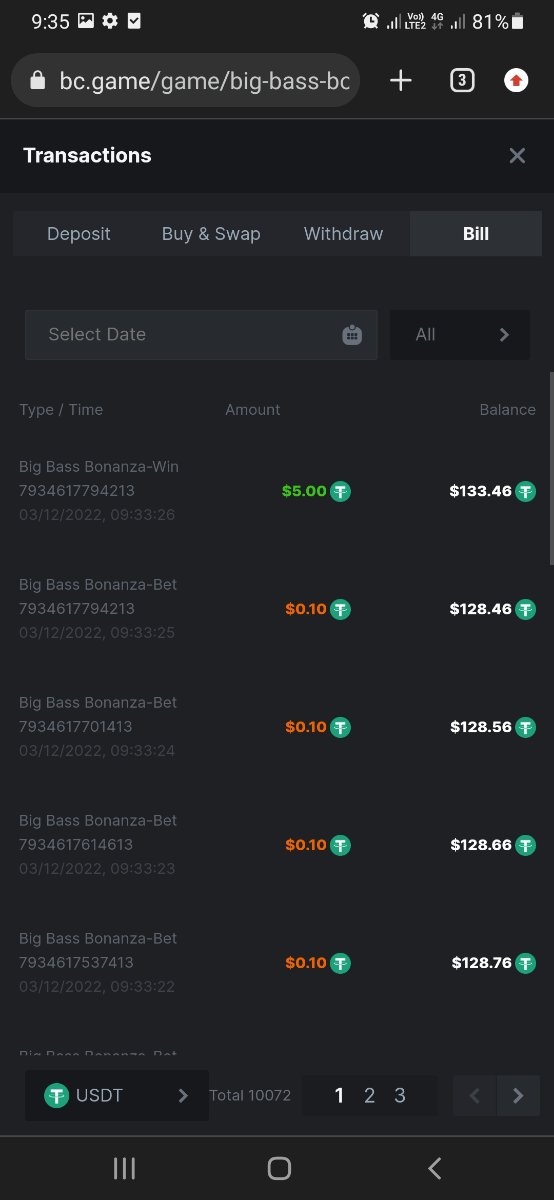Open the USDT currency selector

117,1096
